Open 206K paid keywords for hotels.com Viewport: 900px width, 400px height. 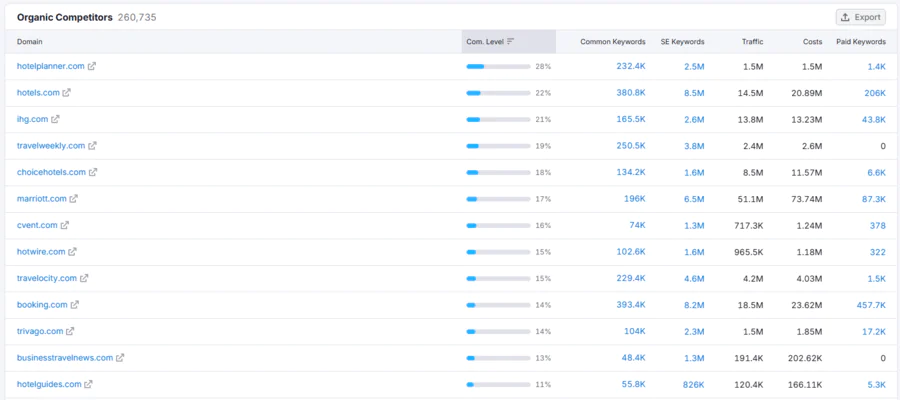point(875,92)
